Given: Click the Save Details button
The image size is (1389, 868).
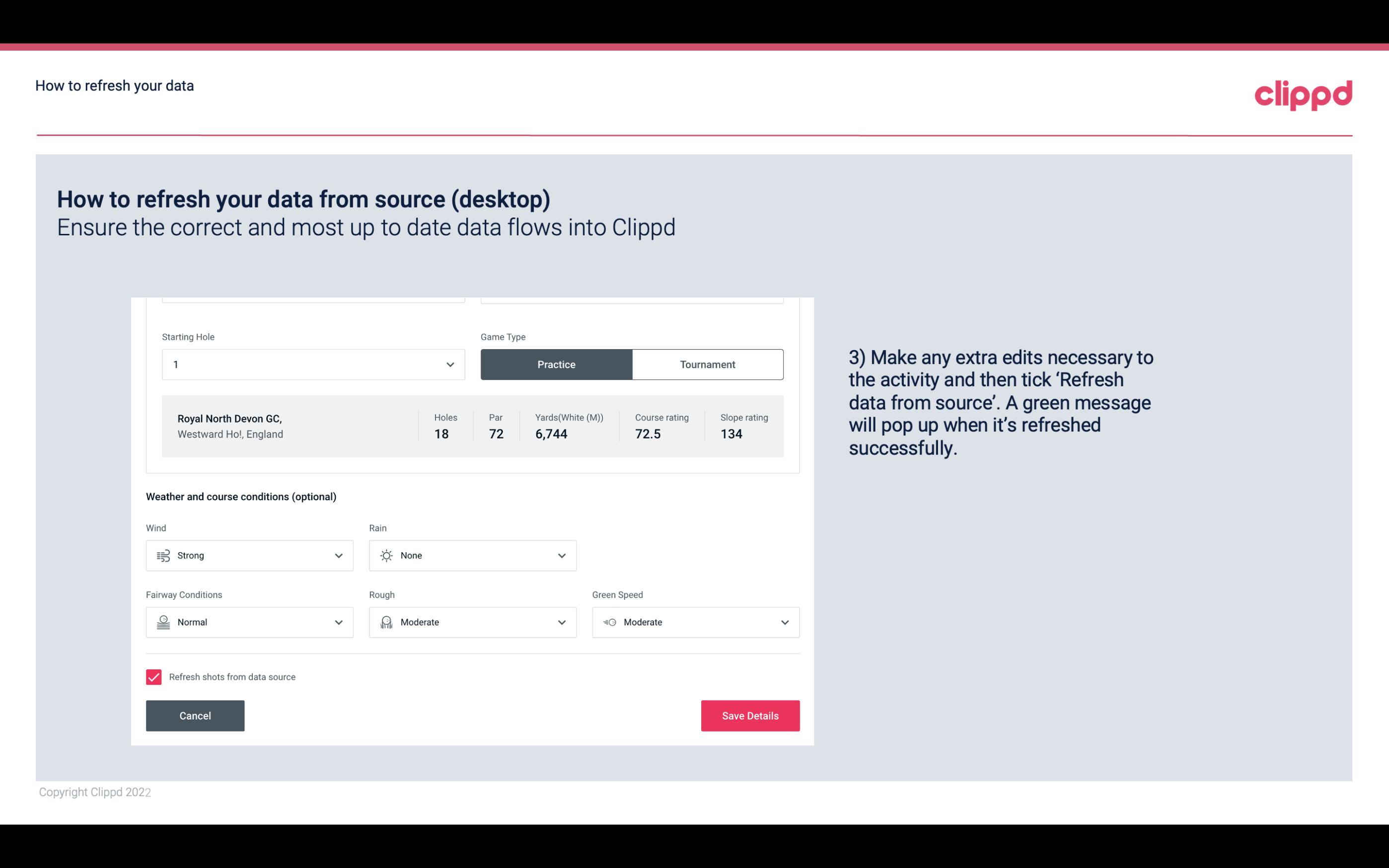Looking at the screenshot, I should pos(750,715).
